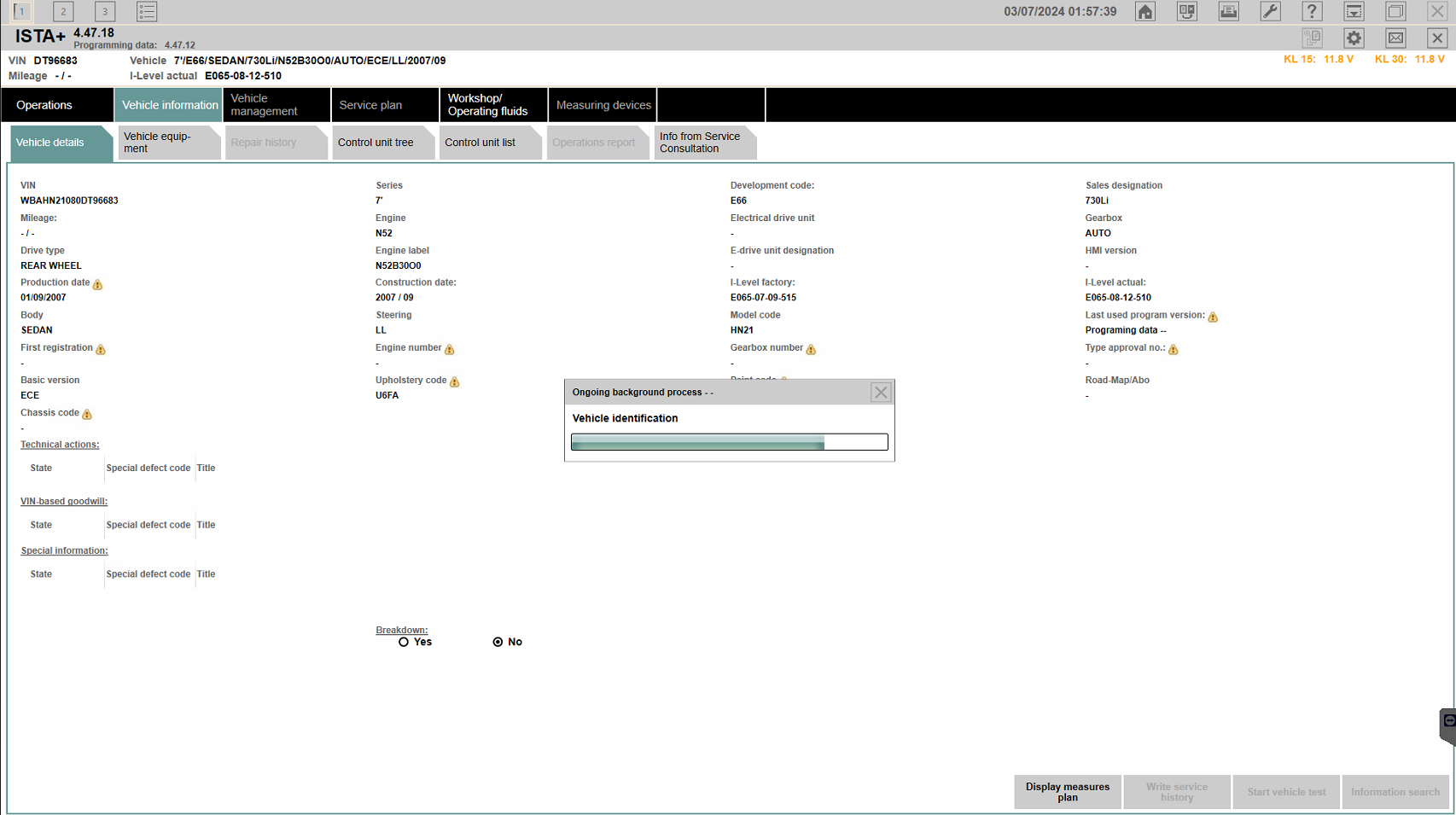Open the Service plan menu
1456x815 pixels.
coord(384,105)
